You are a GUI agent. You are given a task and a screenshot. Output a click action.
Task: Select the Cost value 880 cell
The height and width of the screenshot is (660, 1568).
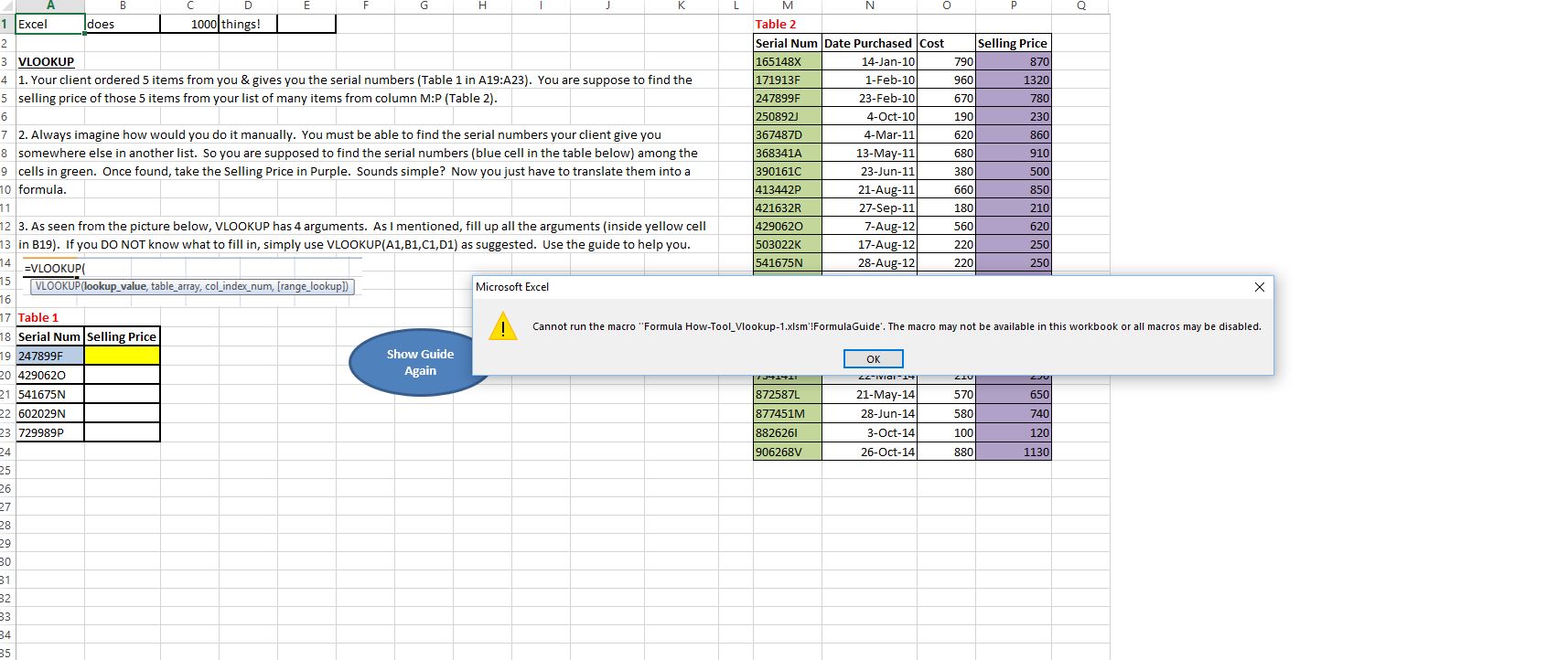946,452
